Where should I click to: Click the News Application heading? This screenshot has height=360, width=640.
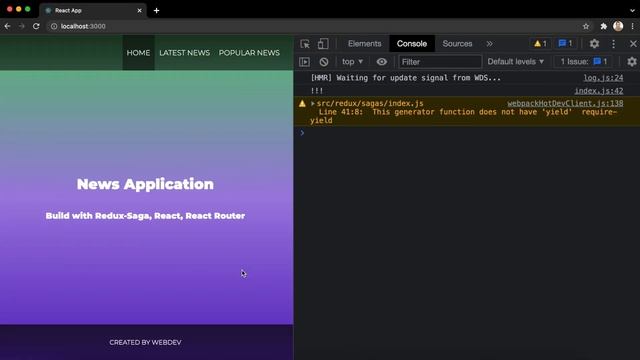(x=145, y=184)
